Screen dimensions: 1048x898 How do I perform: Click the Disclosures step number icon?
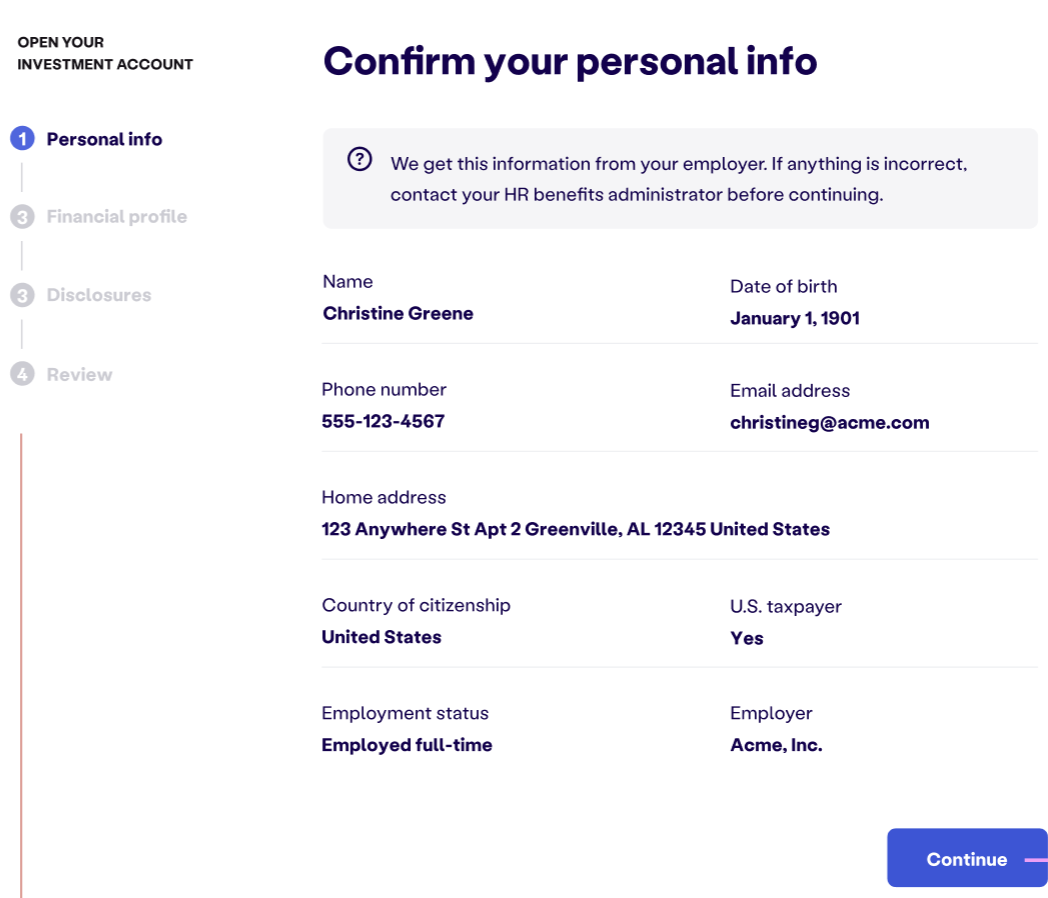[x=22, y=295]
